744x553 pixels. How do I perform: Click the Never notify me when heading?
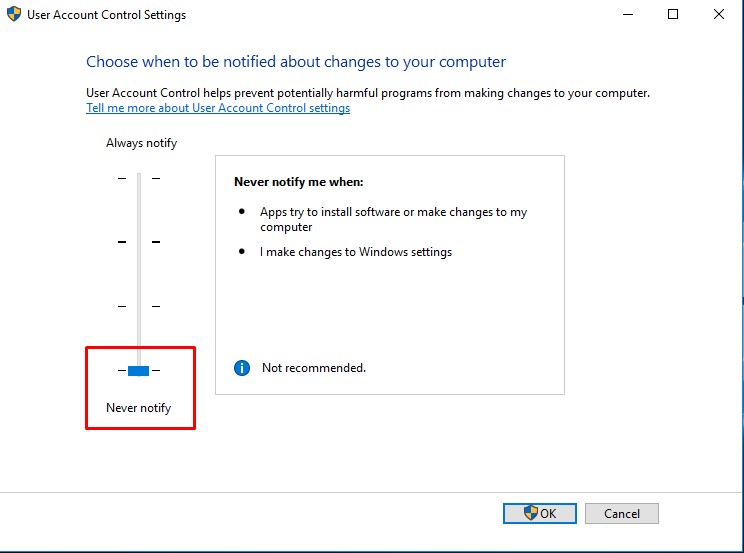pyautogui.click(x=298, y=183)
